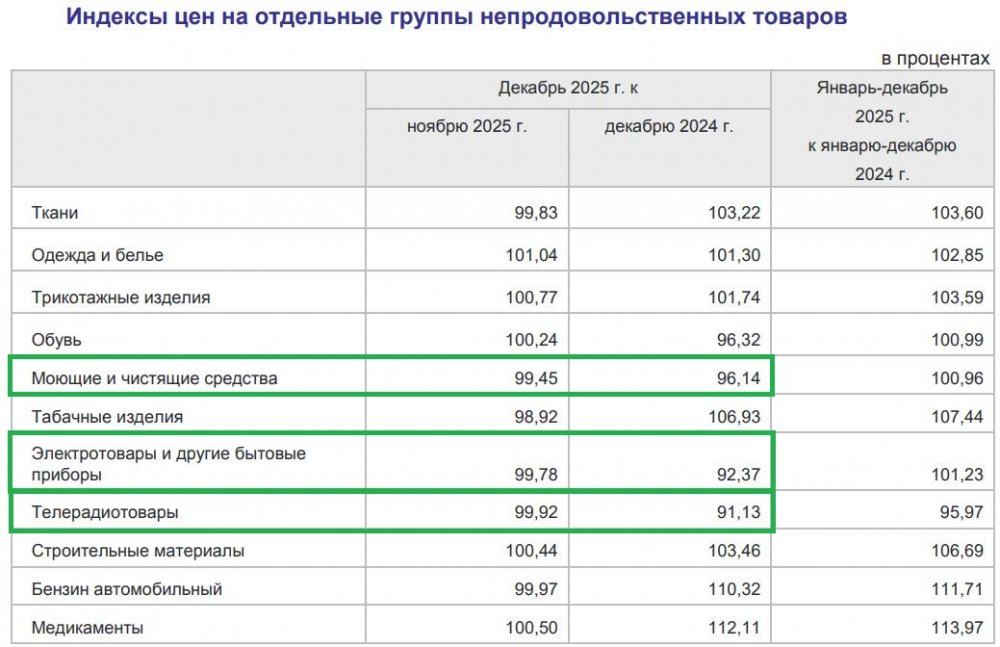
Task: Click the 'ноябрю 2025 г.' column header
Action: point(466,126)
